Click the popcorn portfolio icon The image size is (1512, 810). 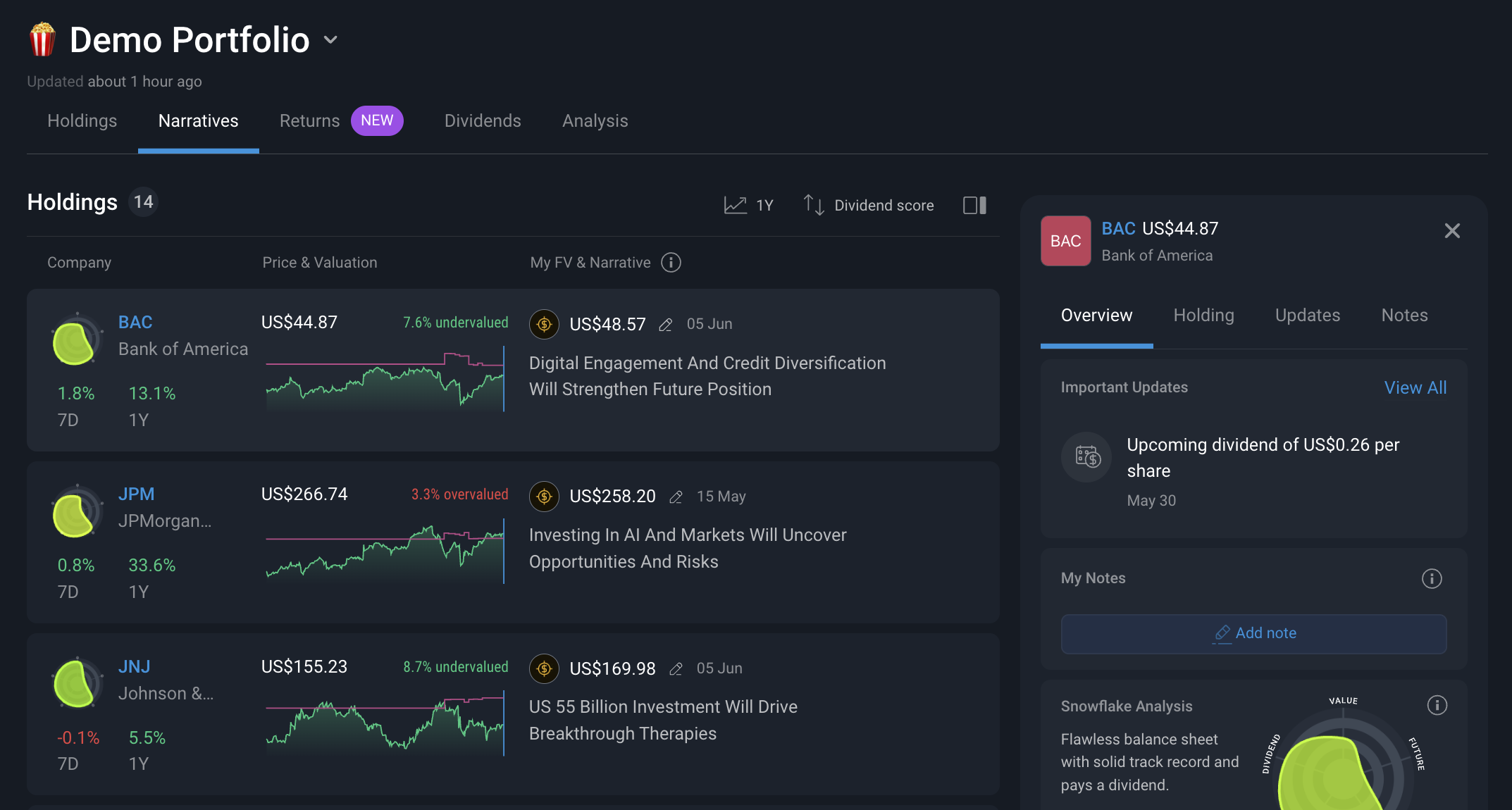coord(42,39)
